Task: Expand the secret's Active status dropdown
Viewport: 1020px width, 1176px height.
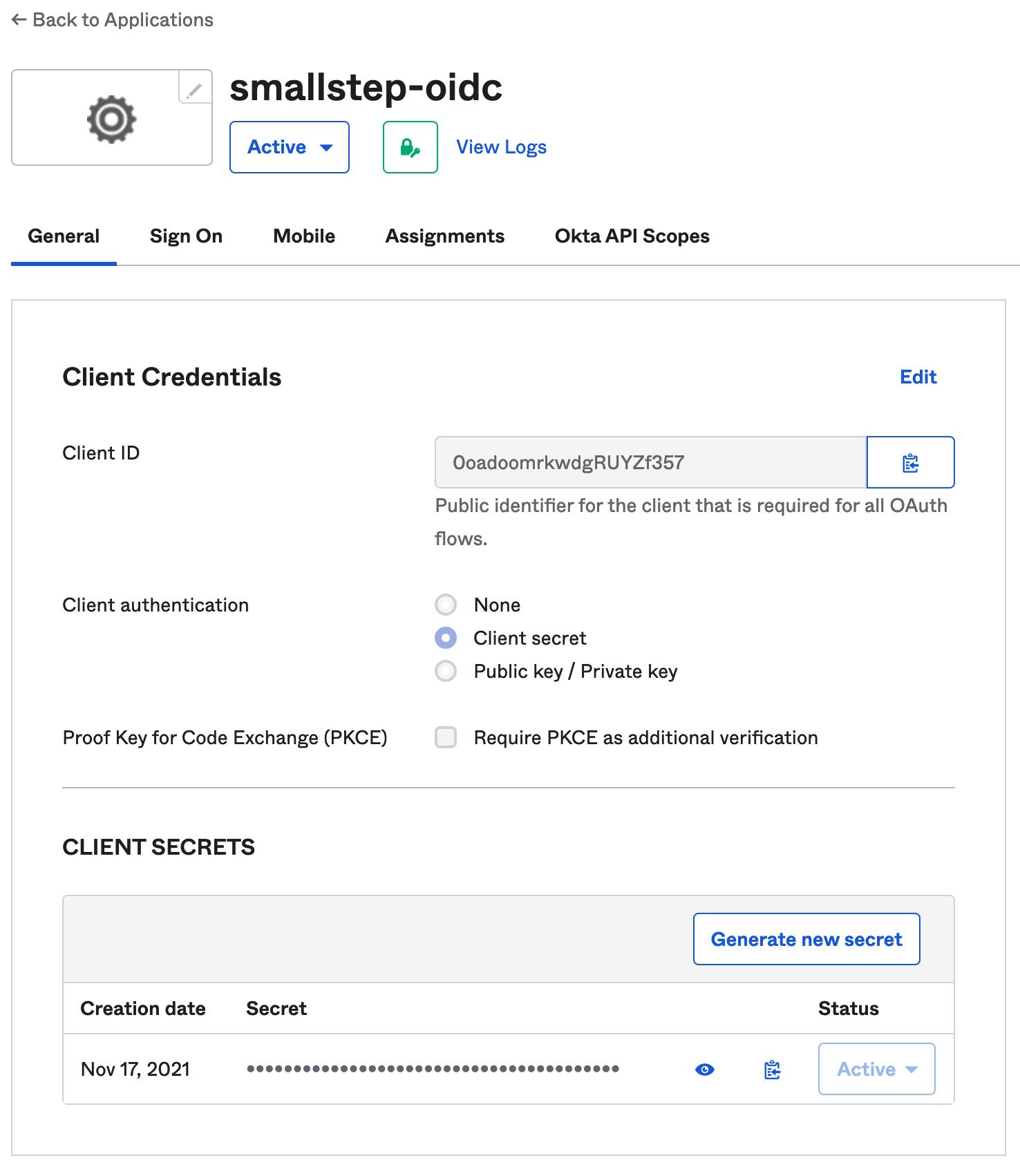Action: click(x=876, y=1070)
